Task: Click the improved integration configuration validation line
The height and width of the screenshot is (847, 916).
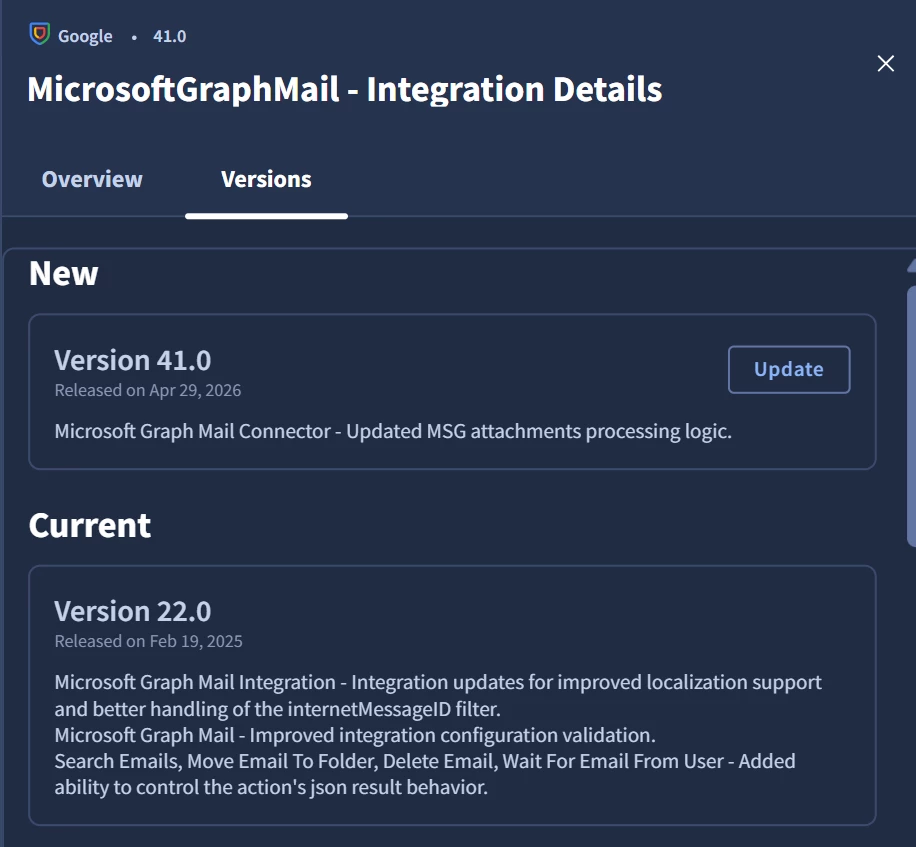Action: [355, 735]
